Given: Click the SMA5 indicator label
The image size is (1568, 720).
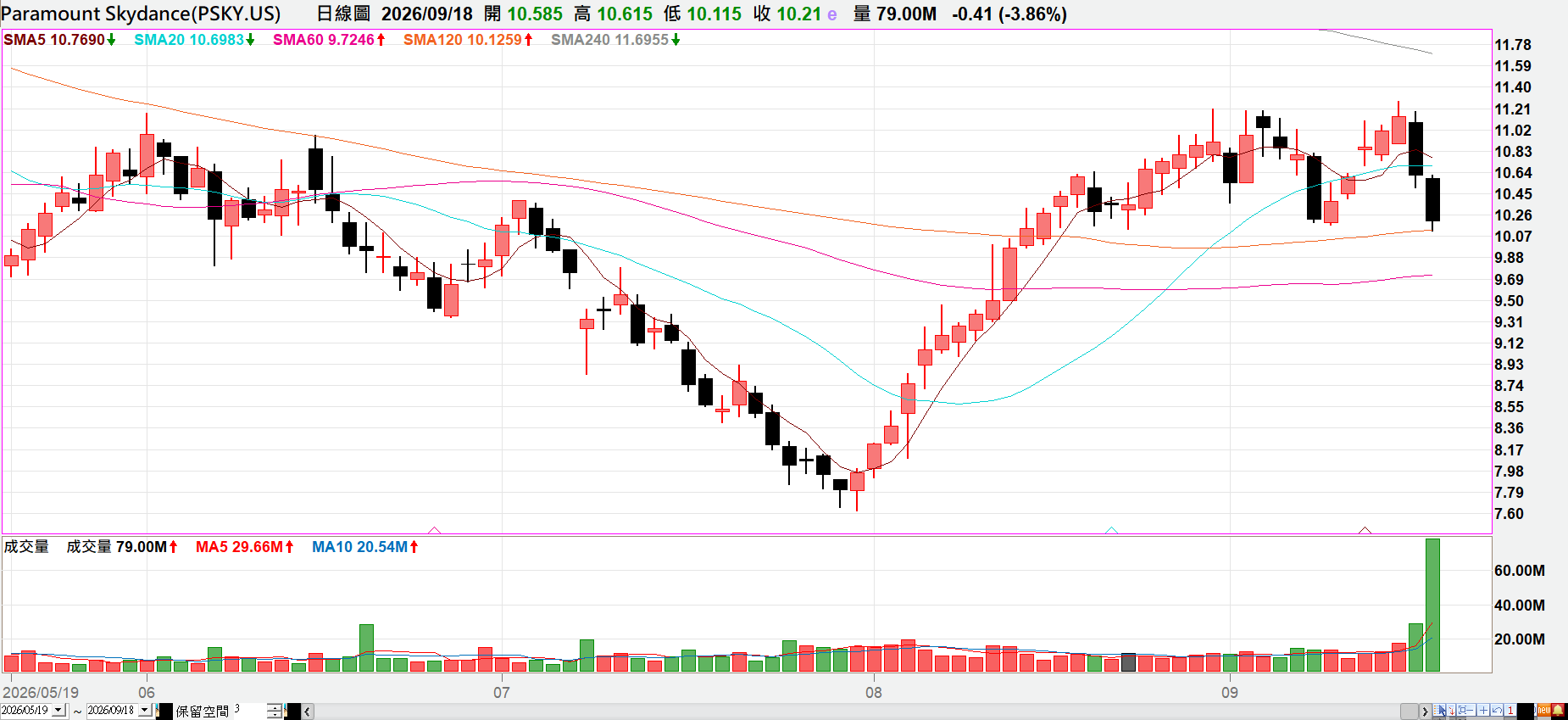Looking at the screenshot, I should (59, 40).
